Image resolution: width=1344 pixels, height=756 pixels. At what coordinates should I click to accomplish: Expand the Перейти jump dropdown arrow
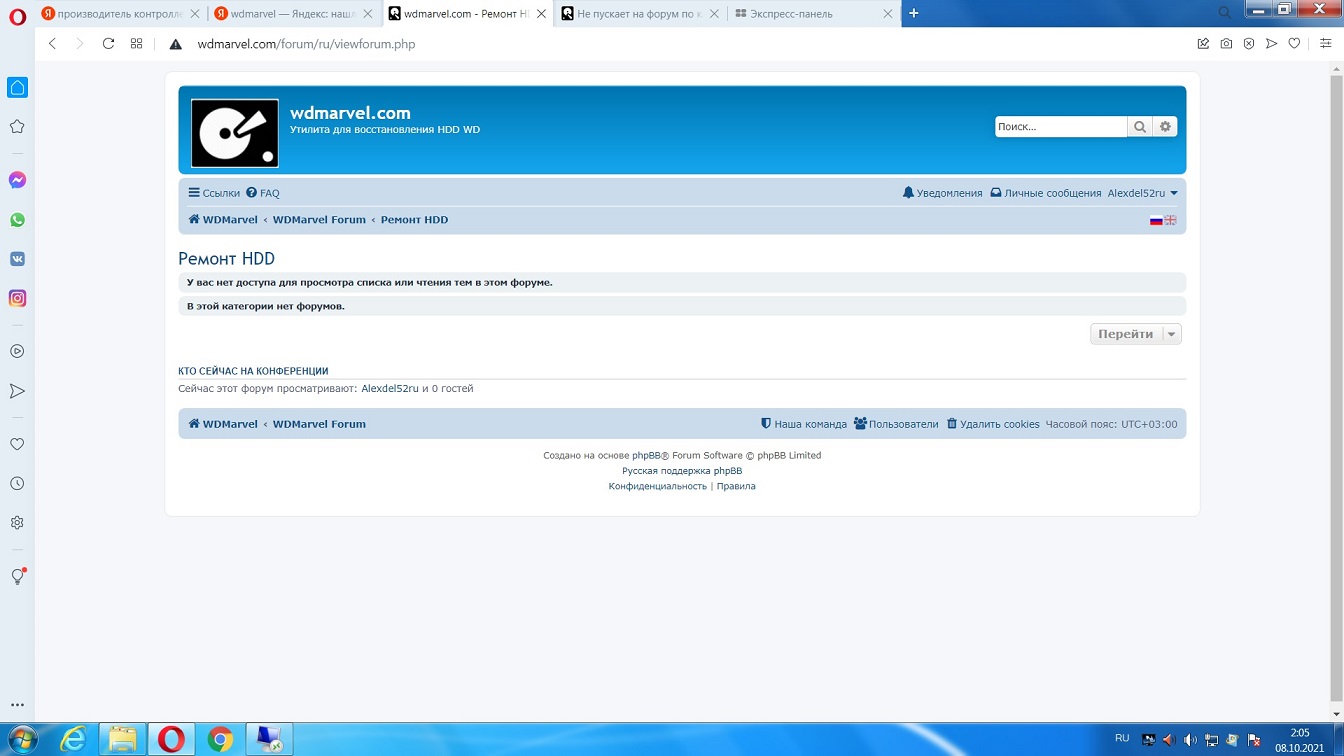[1171, 334]
